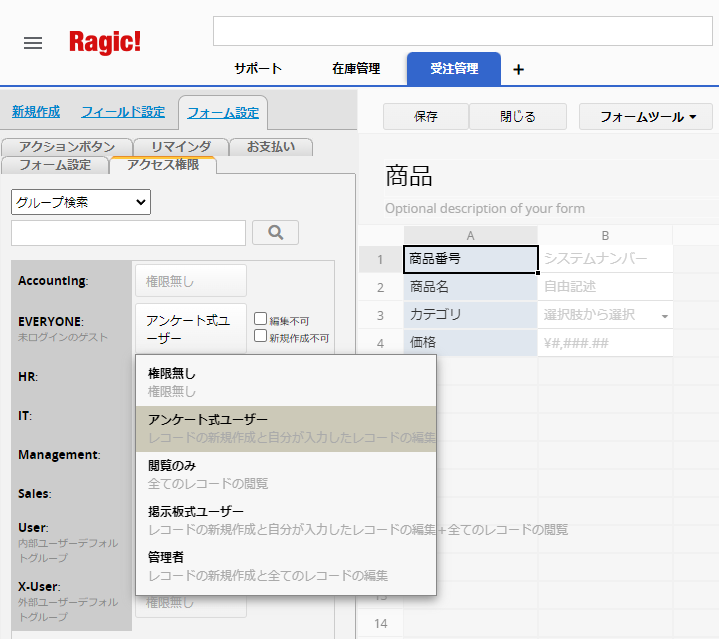719x639 pixels.
Task: Open the リマインダ tab
Action: (x=180, y=147)
